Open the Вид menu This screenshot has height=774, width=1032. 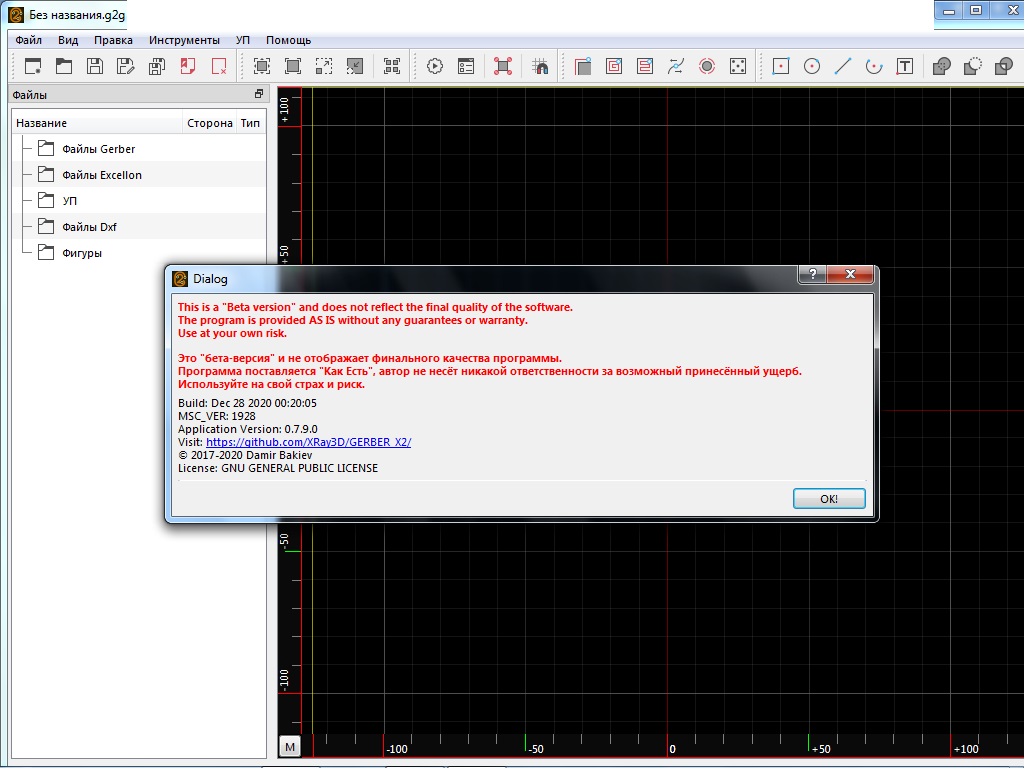68,40
